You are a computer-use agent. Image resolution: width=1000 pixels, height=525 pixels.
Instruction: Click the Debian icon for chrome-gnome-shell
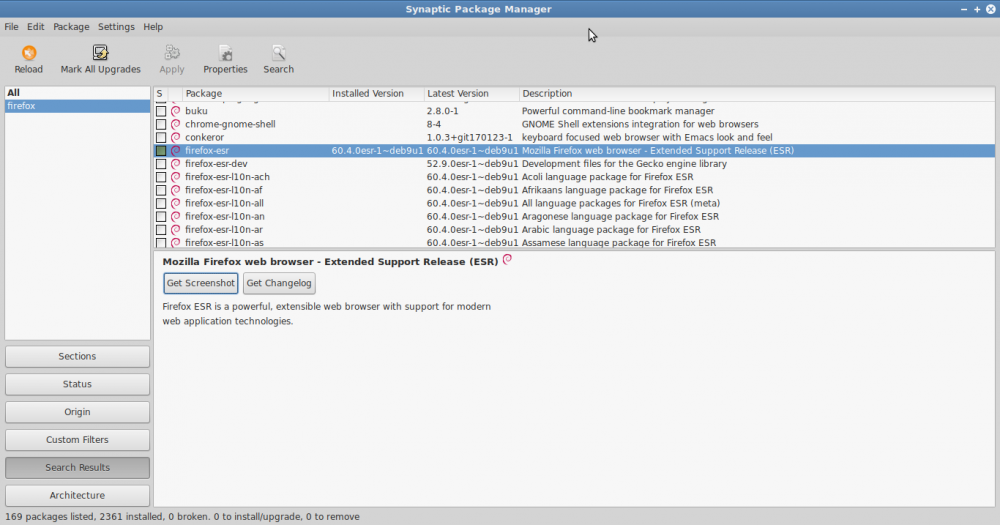click(x=175, y=124)
